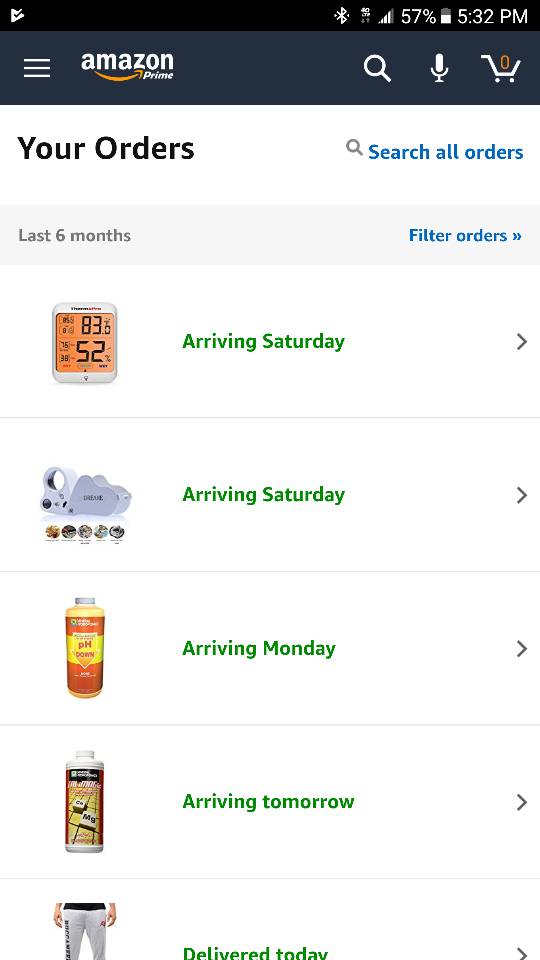Select the digital thermometer product thumbnail
The height and width of the screenshot is (960, 540).
[84, 343]
